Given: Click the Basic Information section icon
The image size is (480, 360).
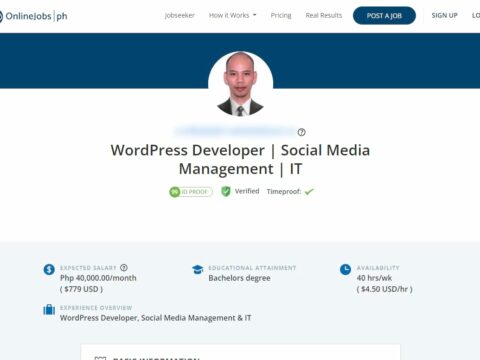Looking at the screenshot, I should pos(100,358).
